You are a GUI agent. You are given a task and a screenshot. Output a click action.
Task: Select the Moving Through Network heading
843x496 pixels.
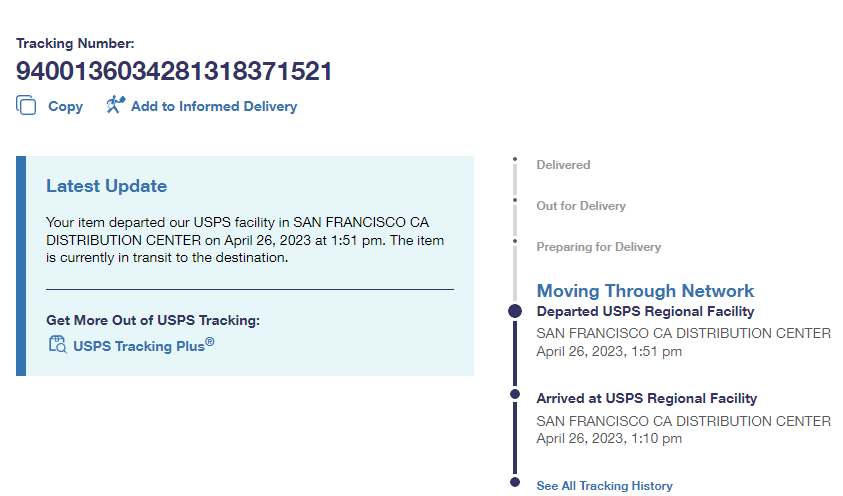(x=645, y=291)
